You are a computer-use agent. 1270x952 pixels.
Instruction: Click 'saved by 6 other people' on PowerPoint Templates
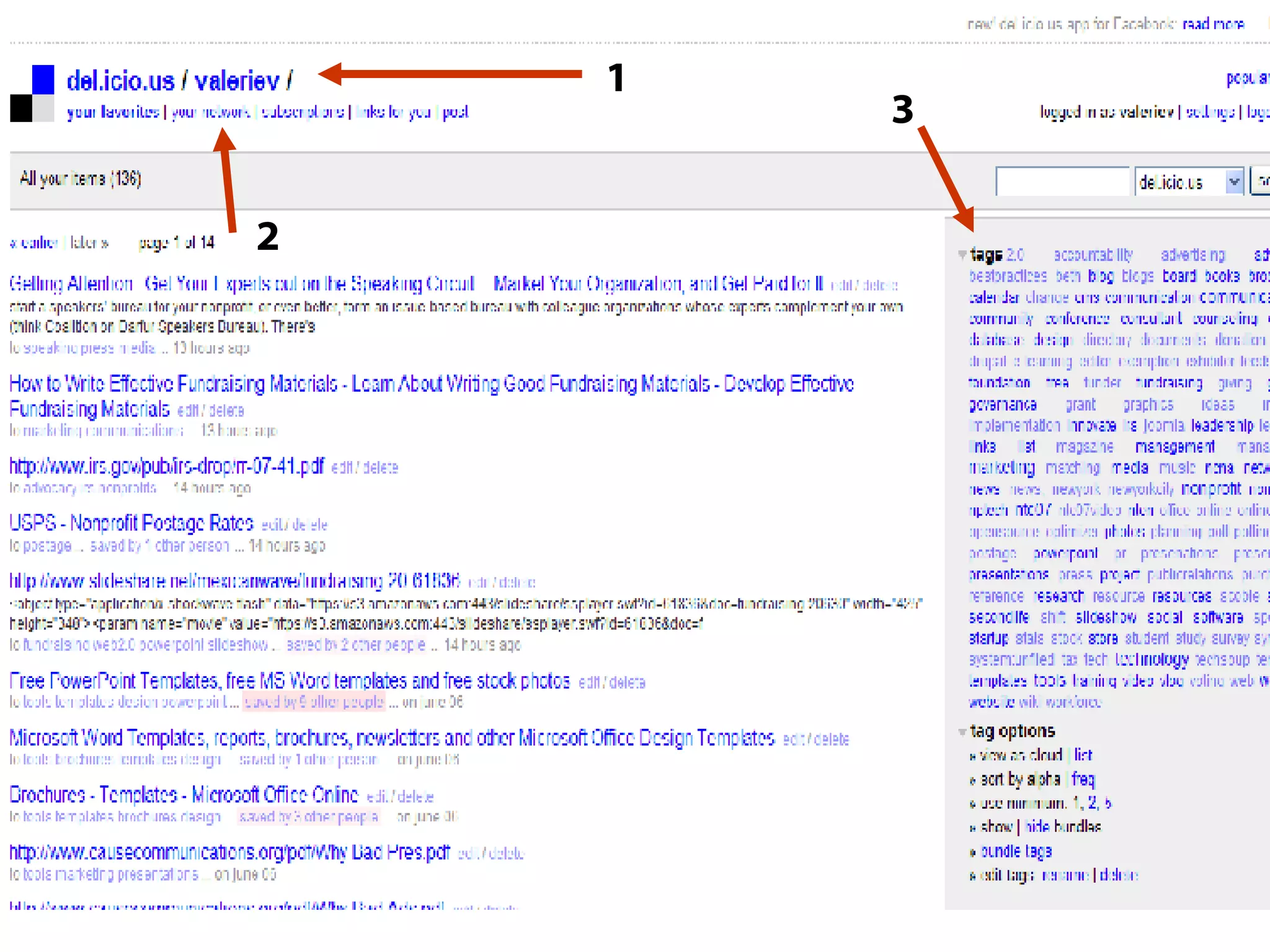point(314,702)
